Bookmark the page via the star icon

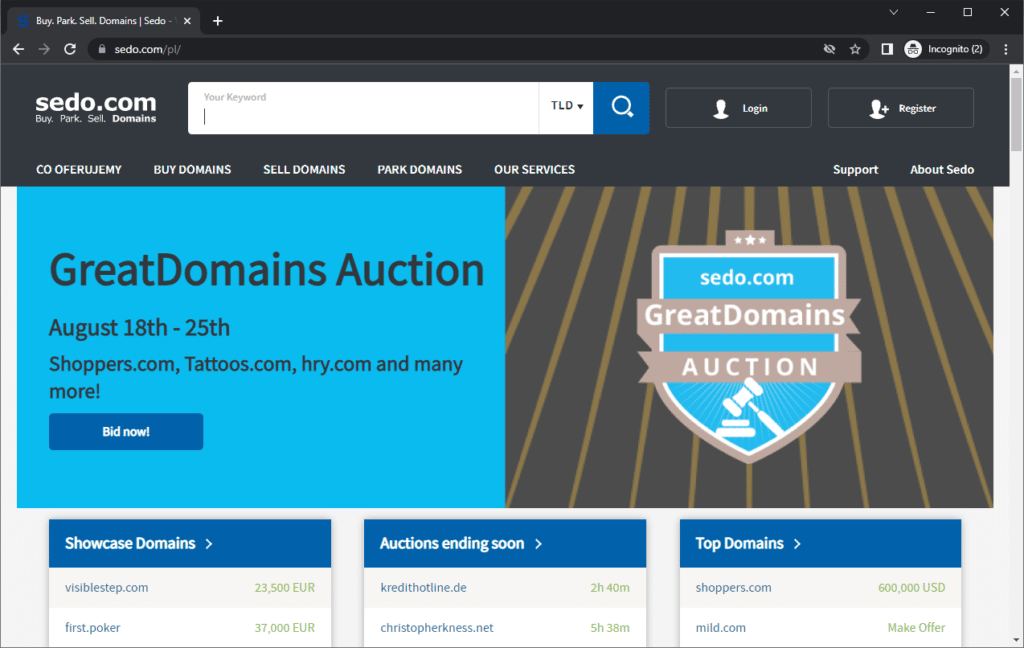855,48
